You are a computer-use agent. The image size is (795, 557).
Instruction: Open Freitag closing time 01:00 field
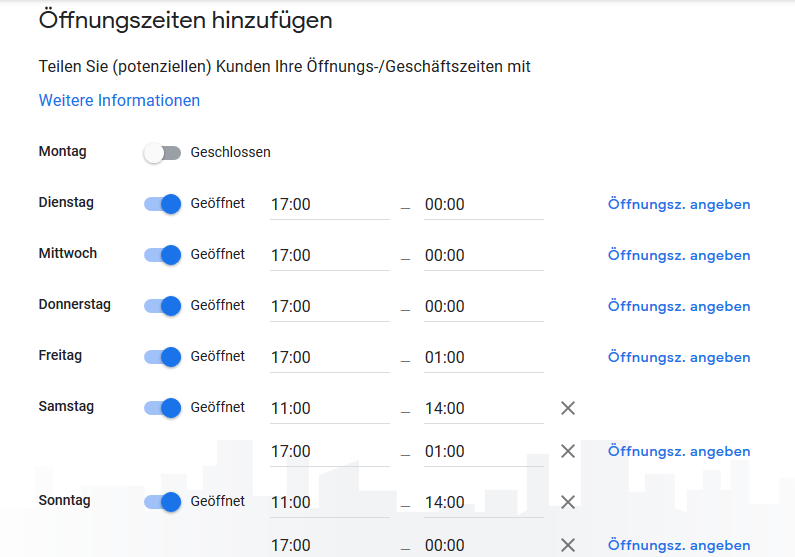point(483,358)
